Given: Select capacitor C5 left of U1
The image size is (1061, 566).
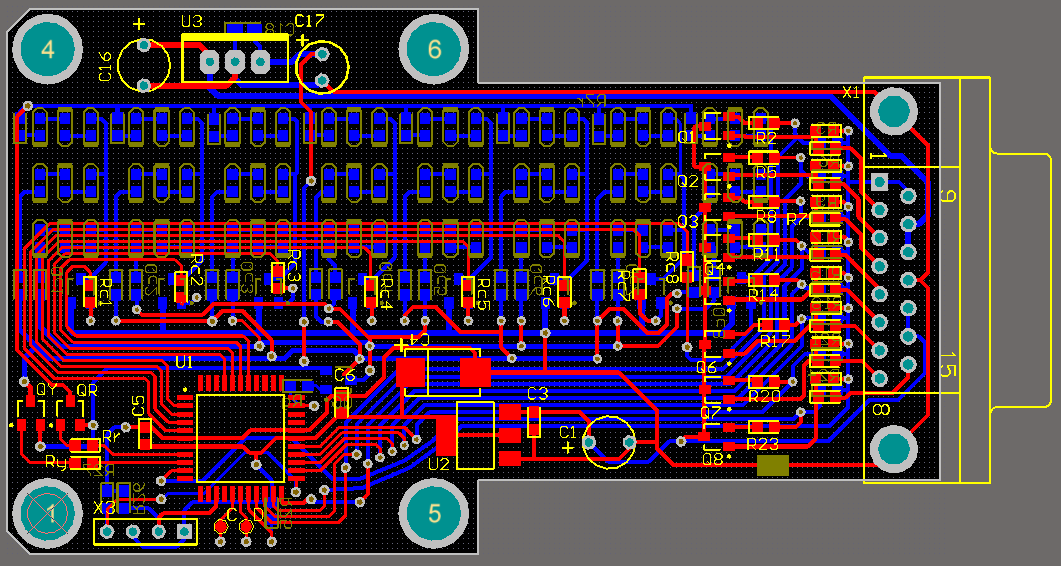Looking at the screenshot, I should [x=145, y=433].
